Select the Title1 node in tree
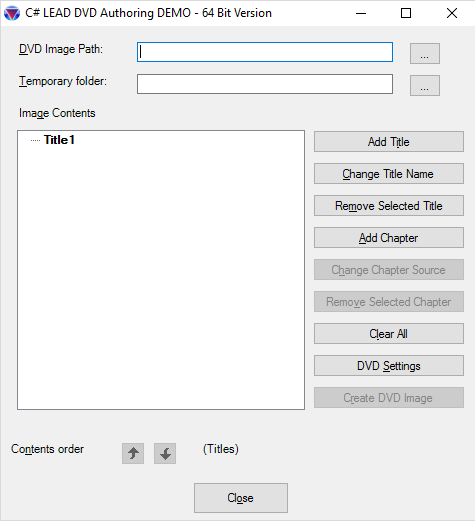The height and width of the screenshot is (521, 475). click(59, 140)
